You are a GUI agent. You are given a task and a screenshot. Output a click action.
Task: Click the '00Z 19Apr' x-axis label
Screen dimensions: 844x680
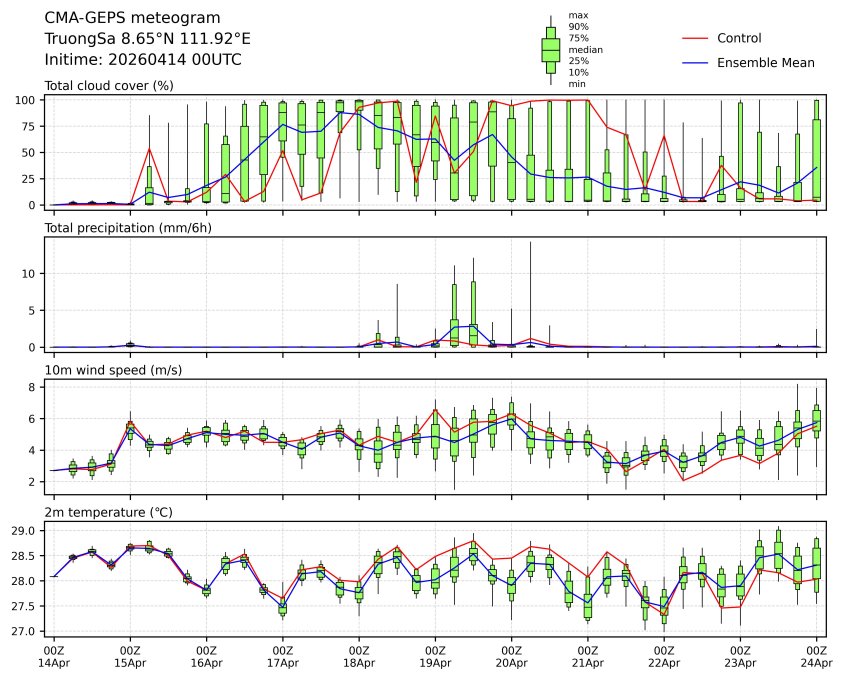[435, 656]
